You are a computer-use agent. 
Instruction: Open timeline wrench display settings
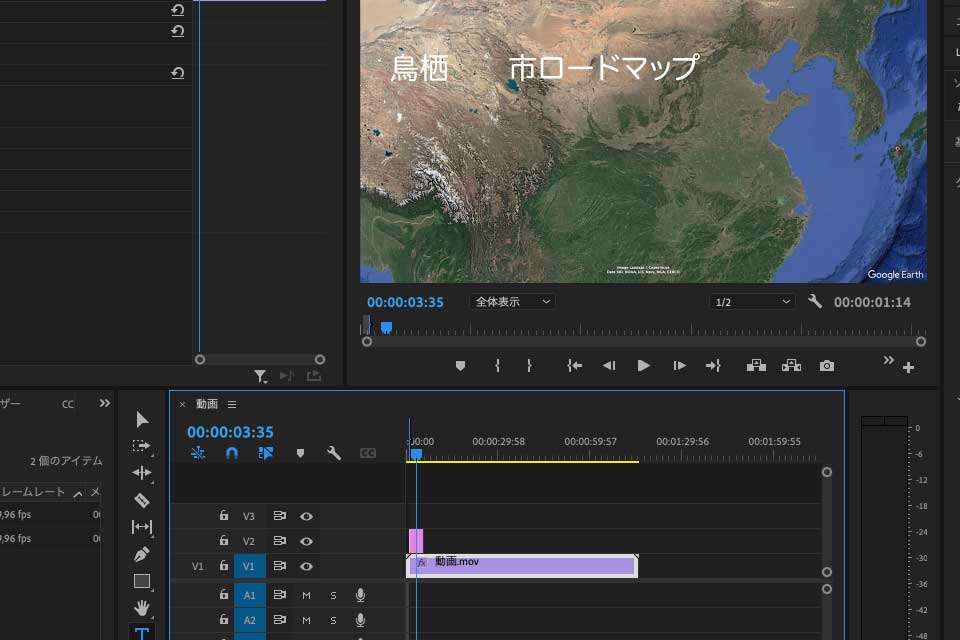(x=334, y=453)
